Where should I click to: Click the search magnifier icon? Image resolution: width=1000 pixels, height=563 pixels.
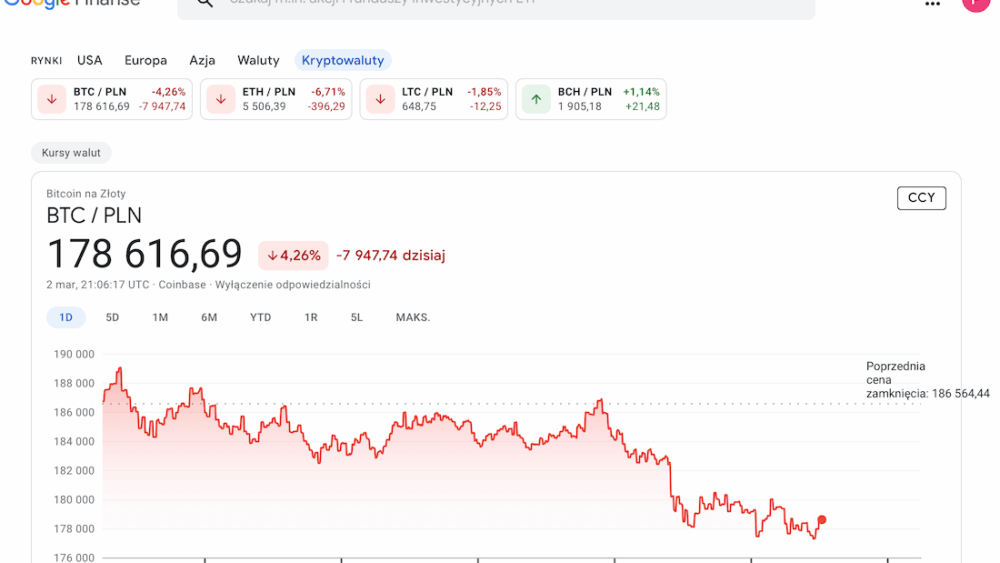(204, 3)
